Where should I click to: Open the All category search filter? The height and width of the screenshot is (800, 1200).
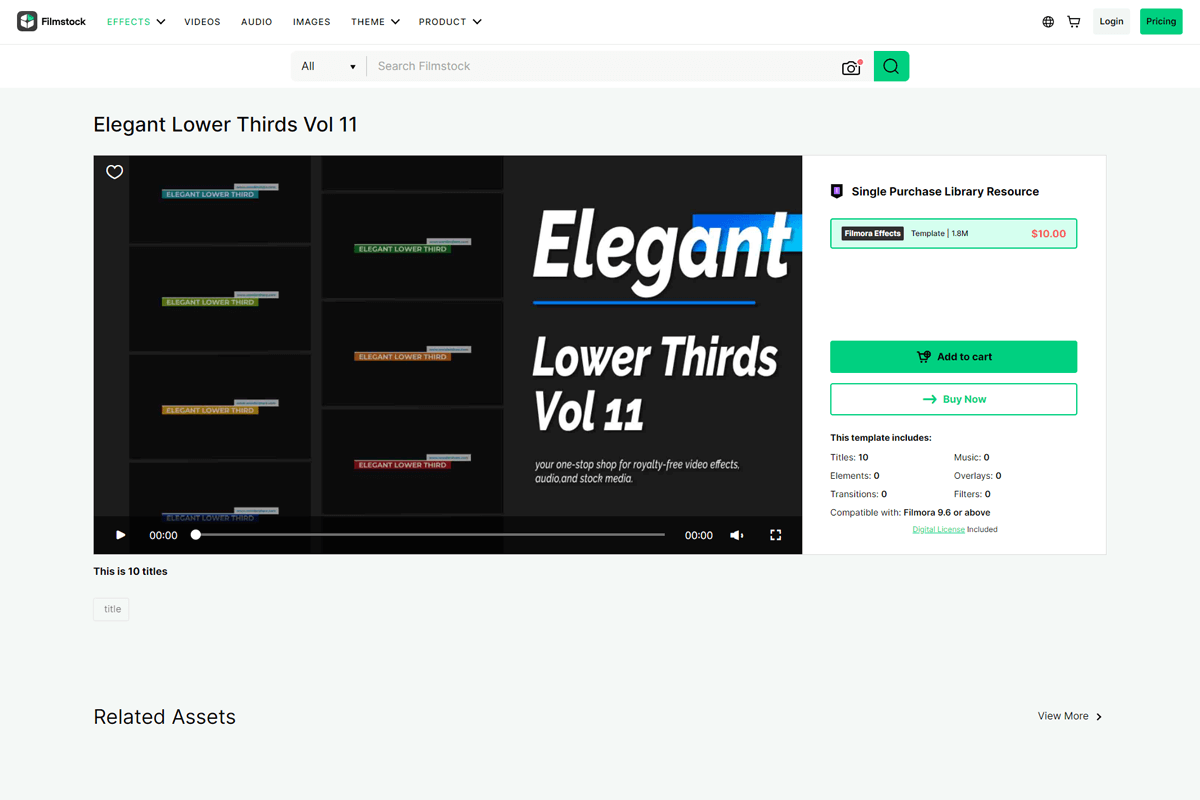pyautogui.click(x=328, y=67)
